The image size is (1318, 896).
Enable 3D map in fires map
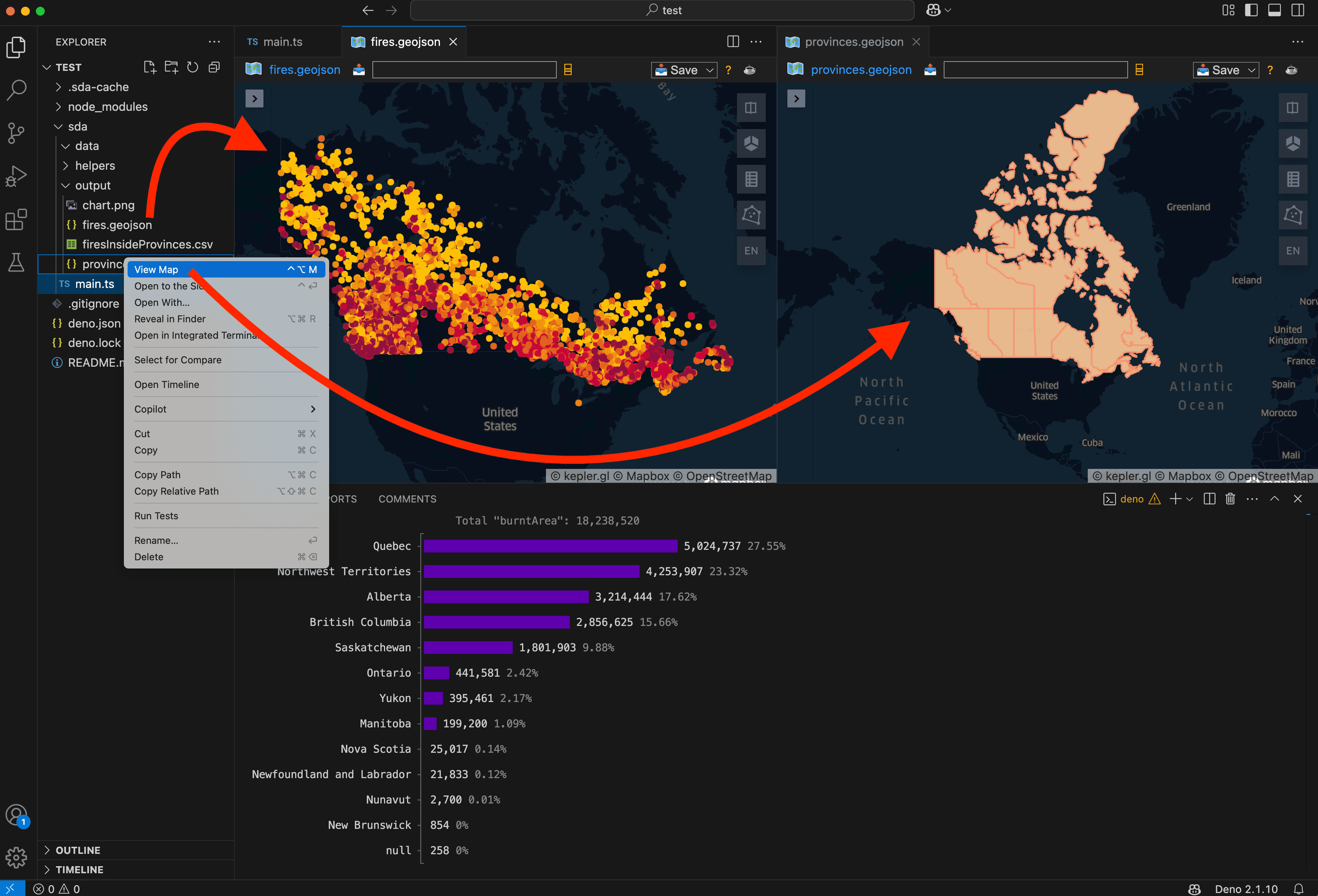(x=751, y=144)
